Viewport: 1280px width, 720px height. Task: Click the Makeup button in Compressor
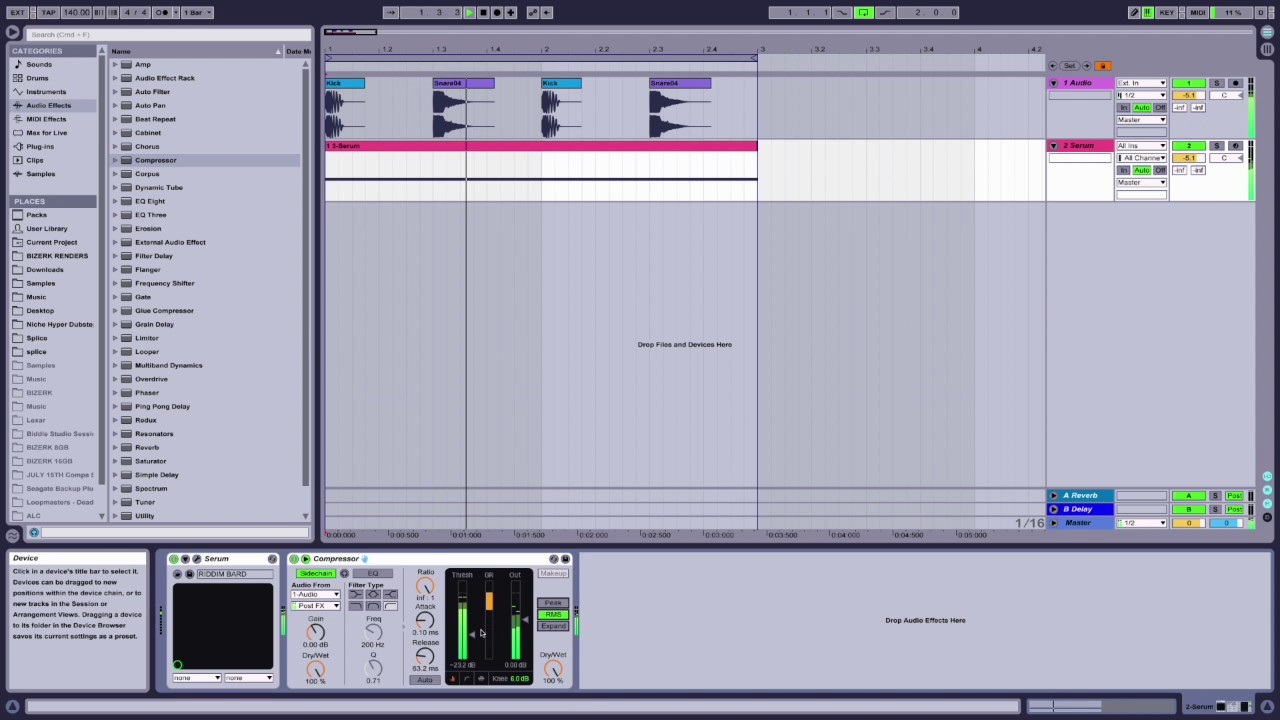coord(553,574)
